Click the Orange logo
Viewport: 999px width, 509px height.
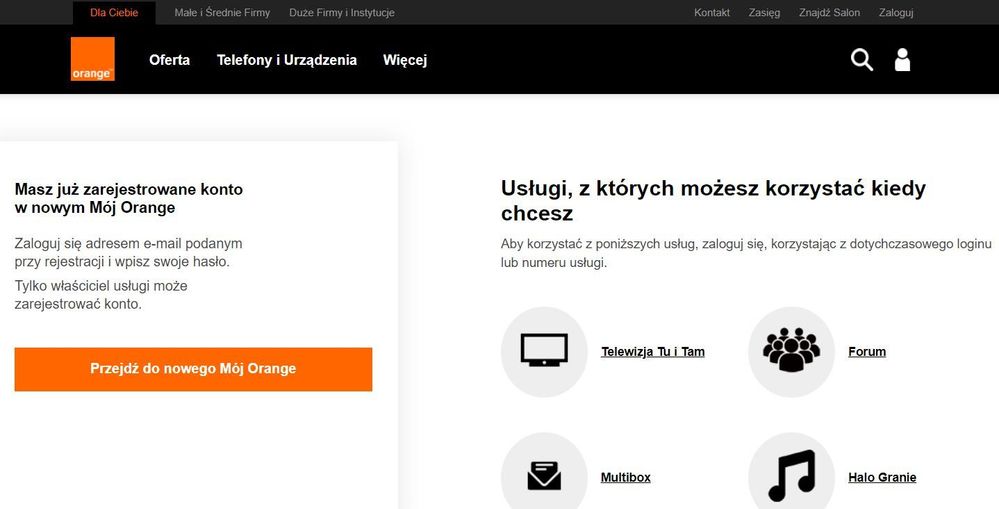[92, 59]
